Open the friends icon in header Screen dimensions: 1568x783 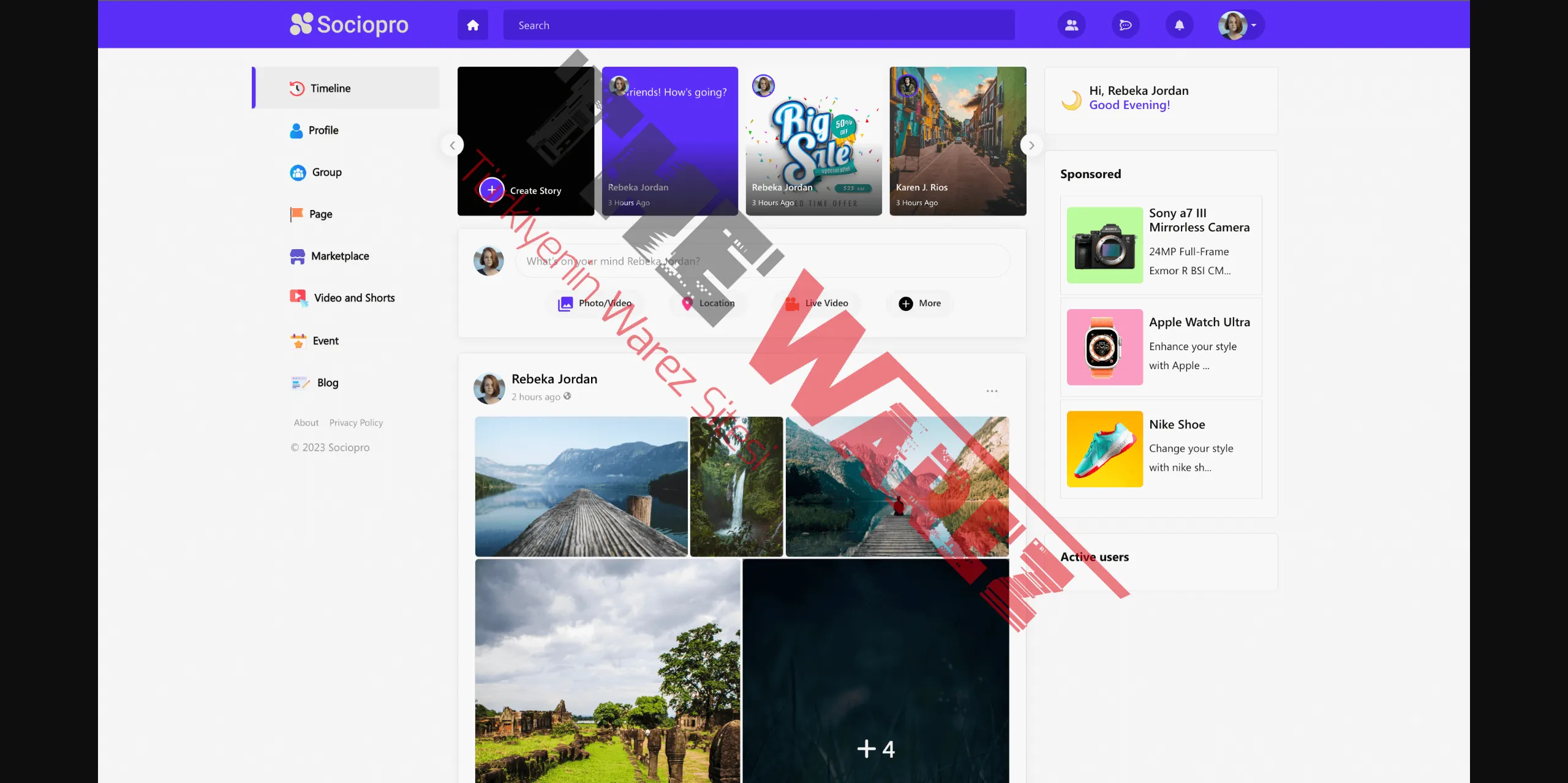1071,25
